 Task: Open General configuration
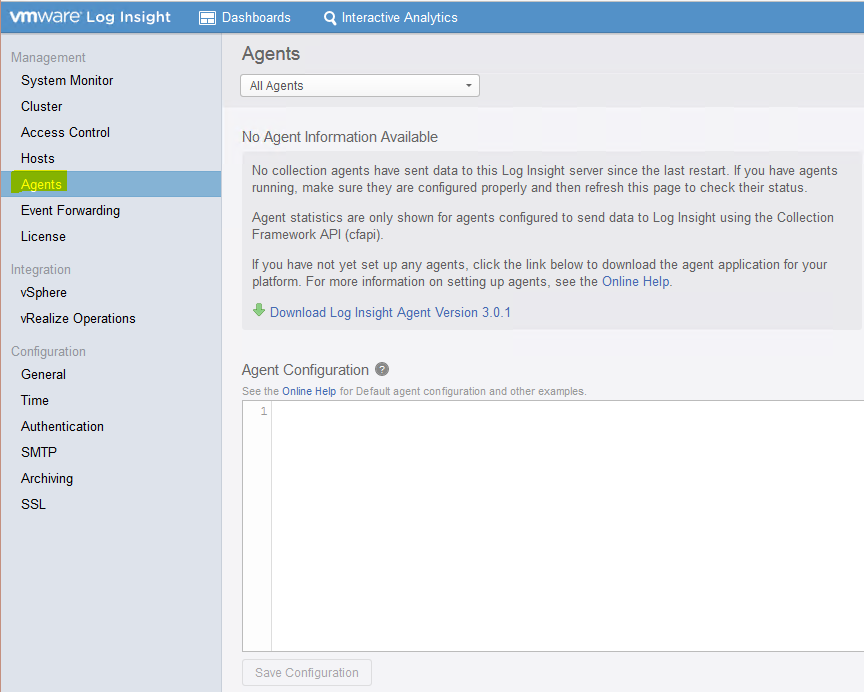tap(43, 374)
